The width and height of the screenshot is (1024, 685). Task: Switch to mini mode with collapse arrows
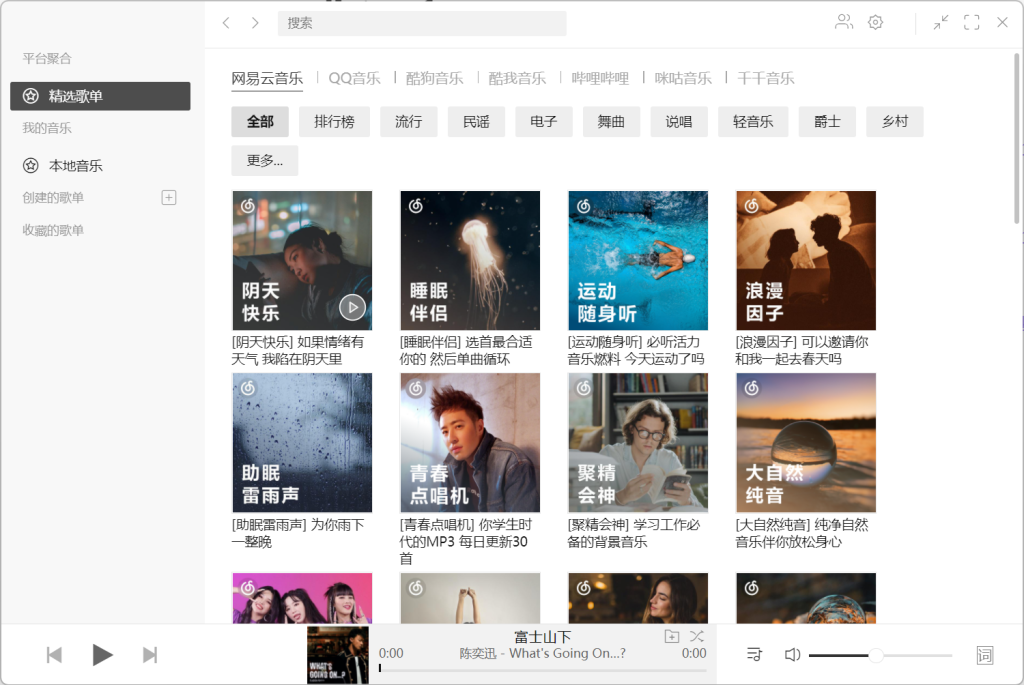click(940, 22)
